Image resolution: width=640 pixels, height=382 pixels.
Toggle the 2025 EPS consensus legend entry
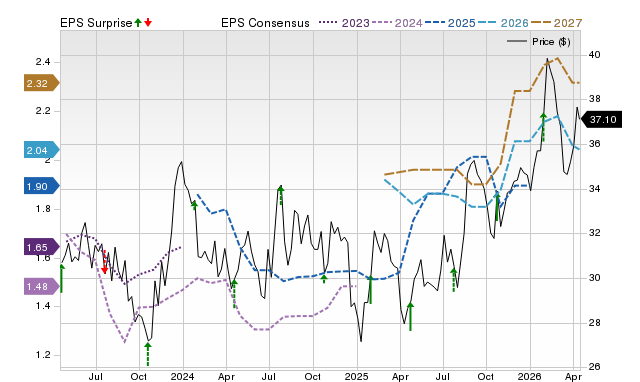point(450,23)
